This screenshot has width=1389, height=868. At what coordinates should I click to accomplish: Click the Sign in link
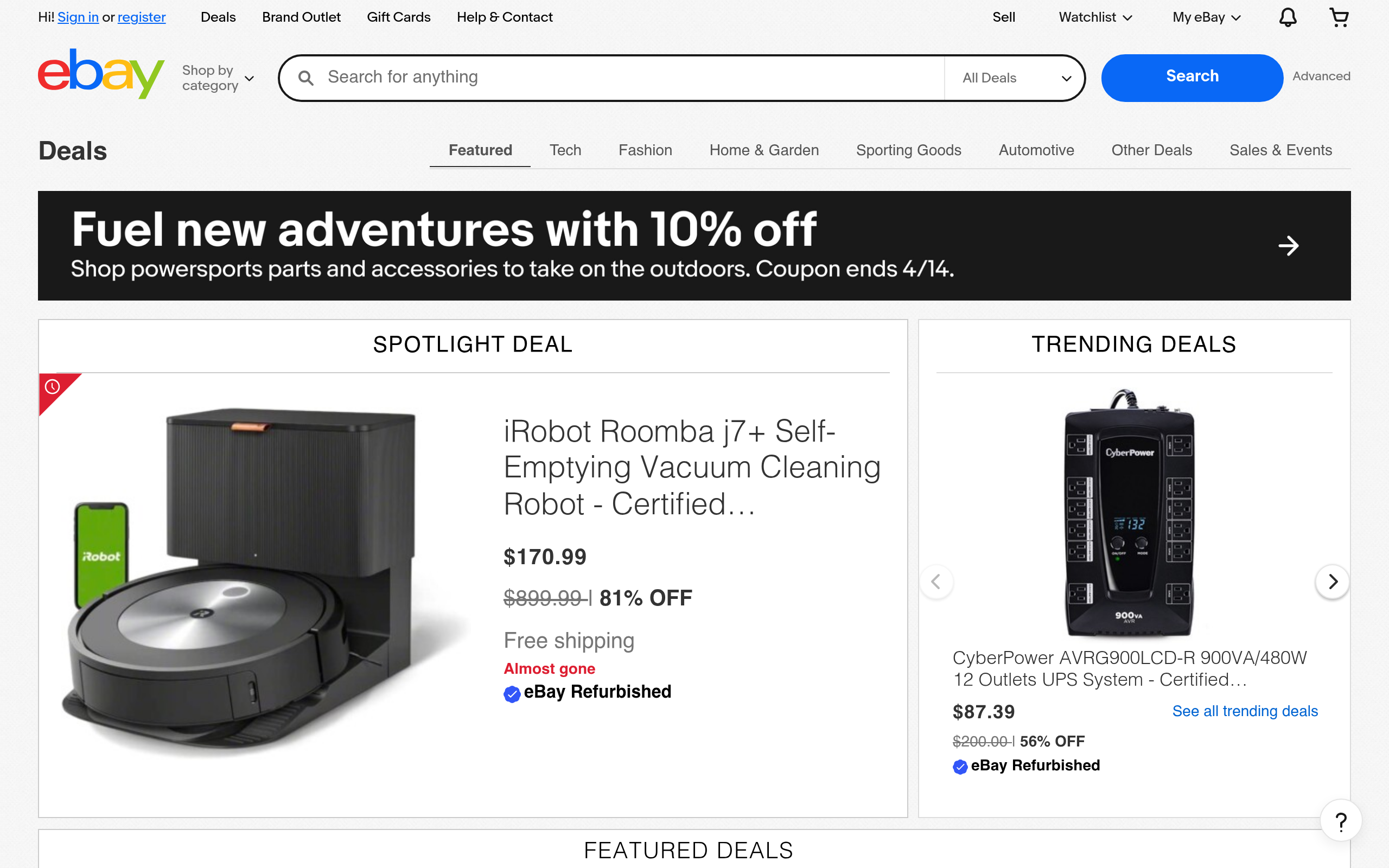pos(78,17)
